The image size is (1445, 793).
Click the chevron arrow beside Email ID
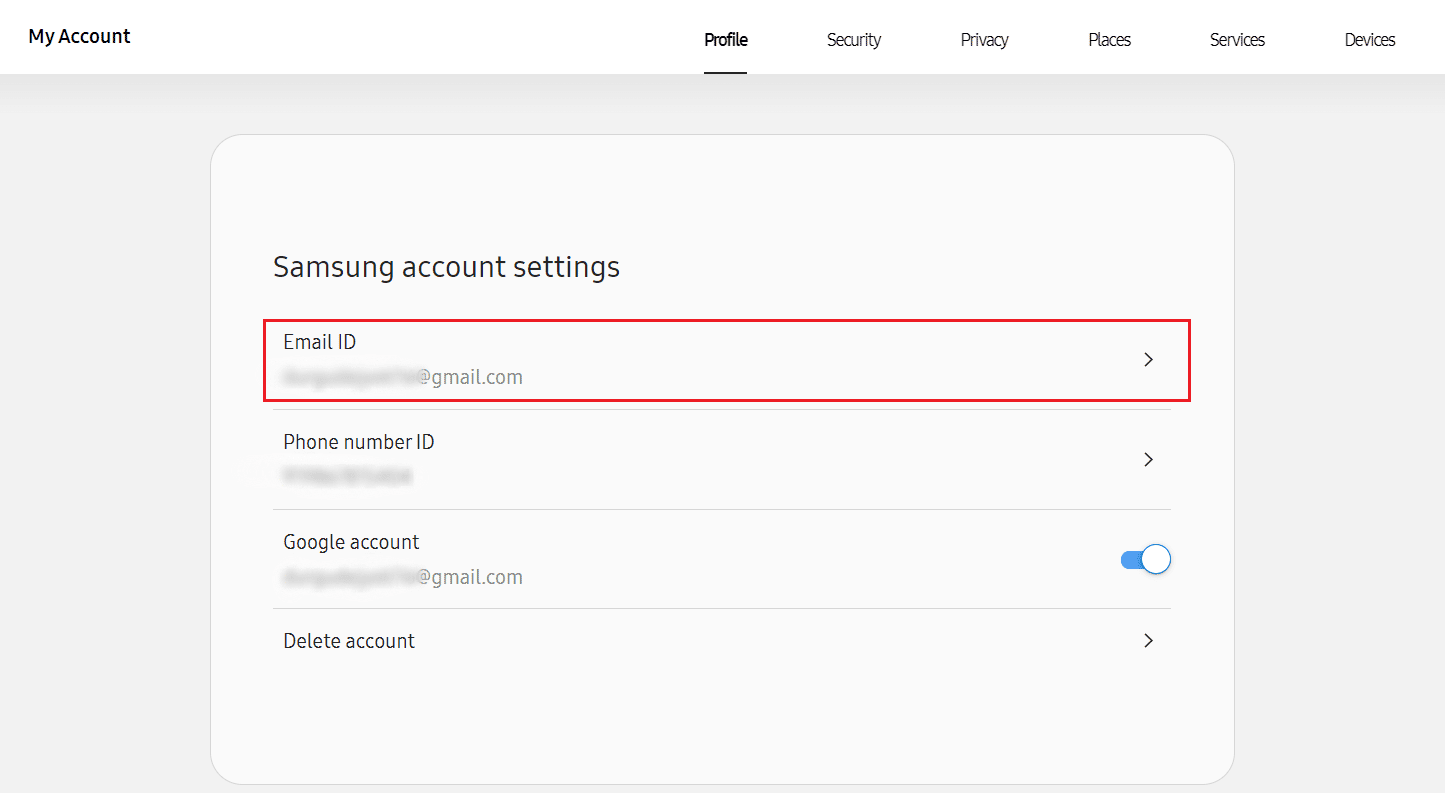click(x=1148, y=360)
